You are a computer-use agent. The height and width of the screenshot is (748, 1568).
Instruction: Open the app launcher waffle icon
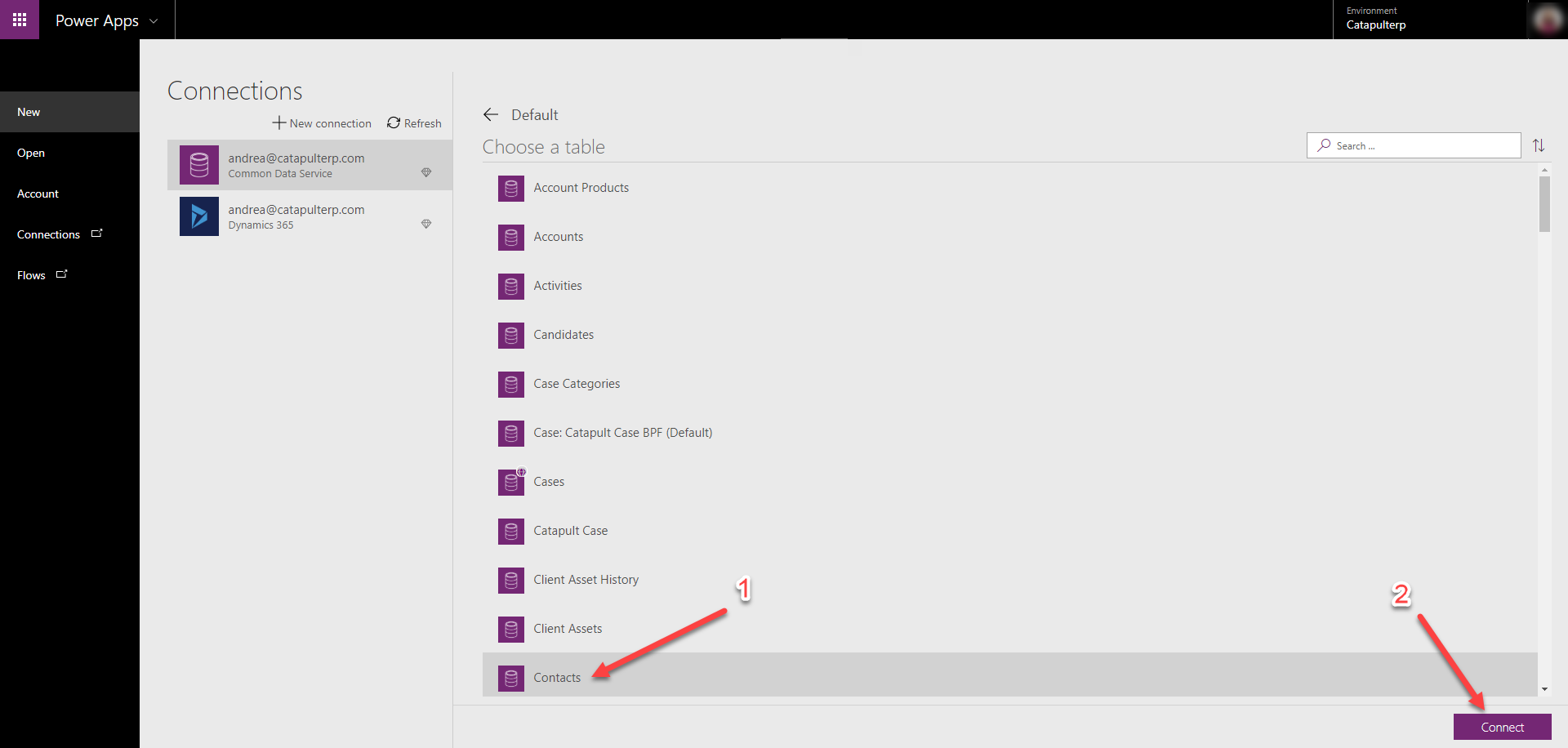click(x=20, y=20)
